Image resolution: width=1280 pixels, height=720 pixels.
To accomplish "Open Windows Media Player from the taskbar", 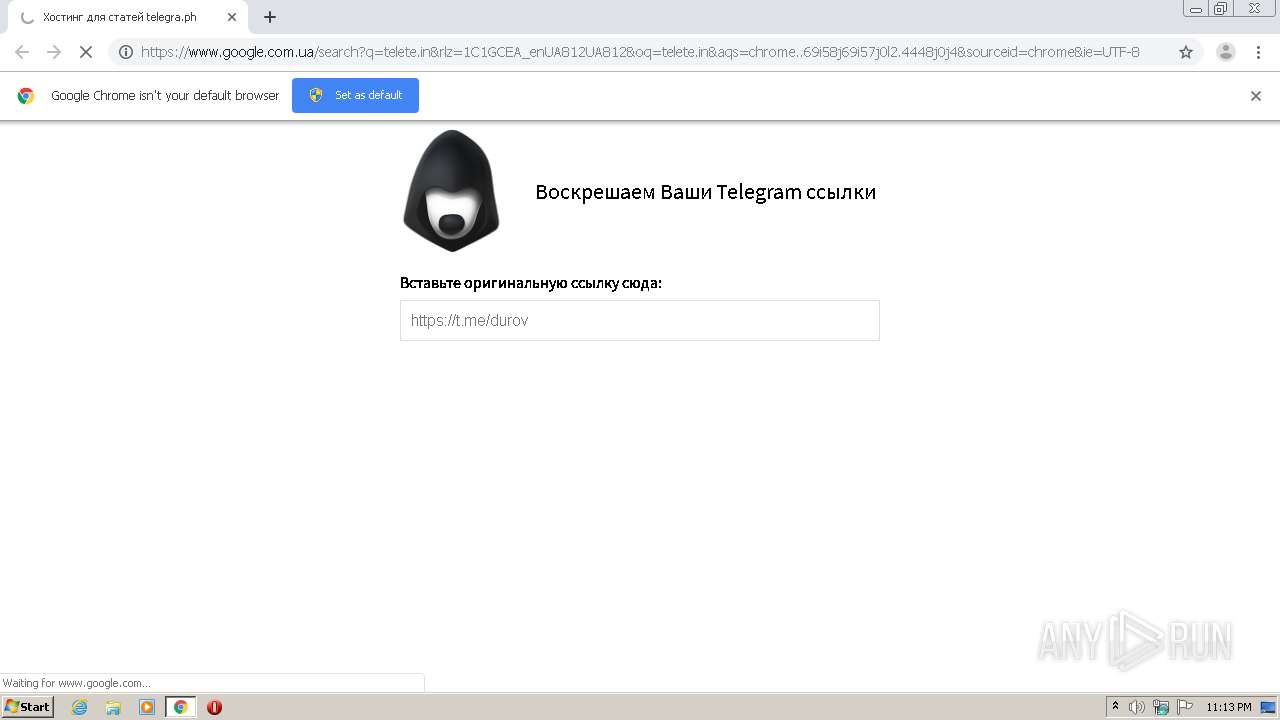I will pyautogui.click(x=147, y=707).
